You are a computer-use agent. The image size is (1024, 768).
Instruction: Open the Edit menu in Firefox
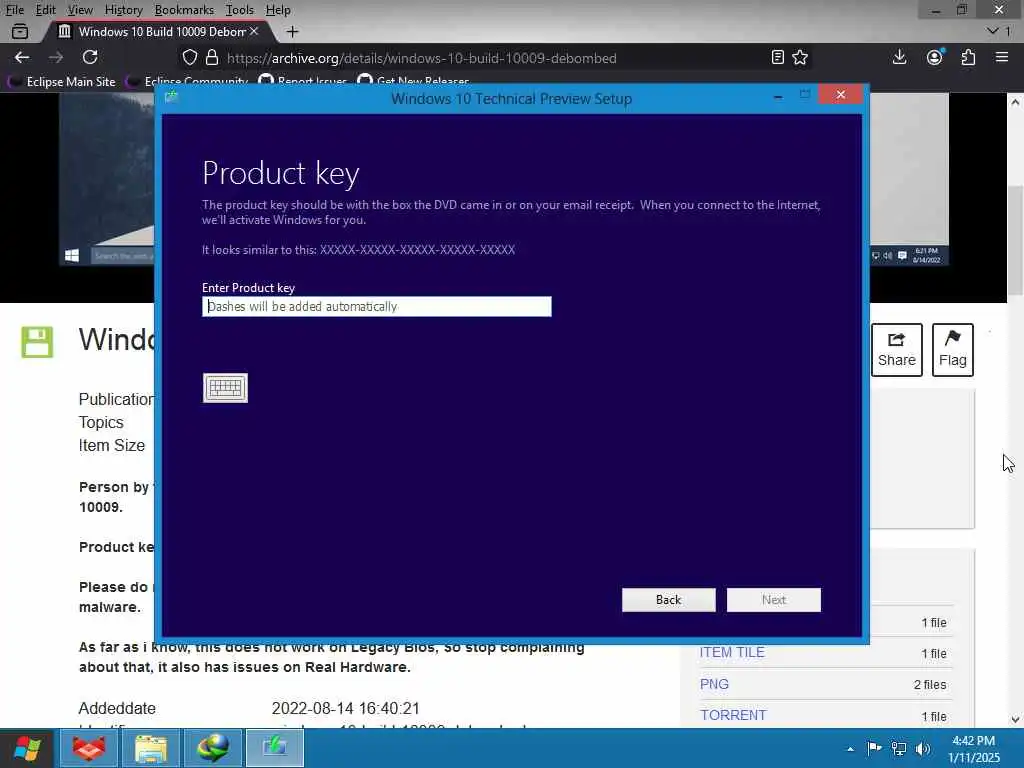[45, 10]
